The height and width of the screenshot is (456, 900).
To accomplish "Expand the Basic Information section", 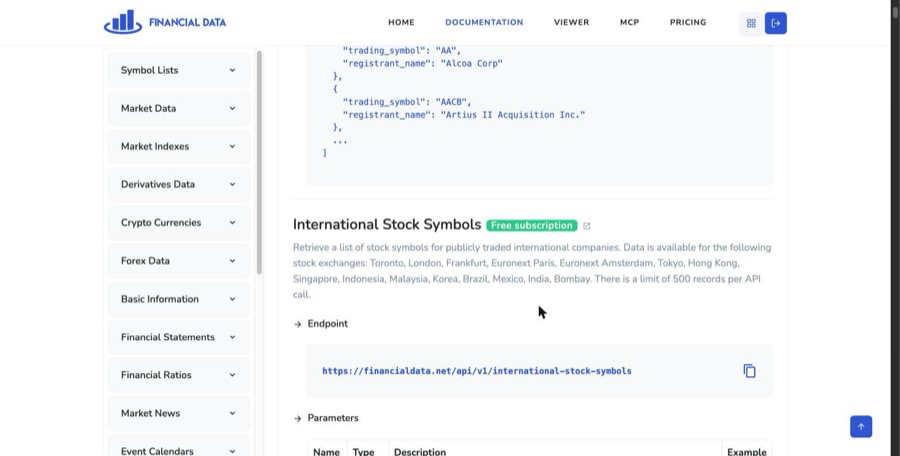I will tap(179, 299).
